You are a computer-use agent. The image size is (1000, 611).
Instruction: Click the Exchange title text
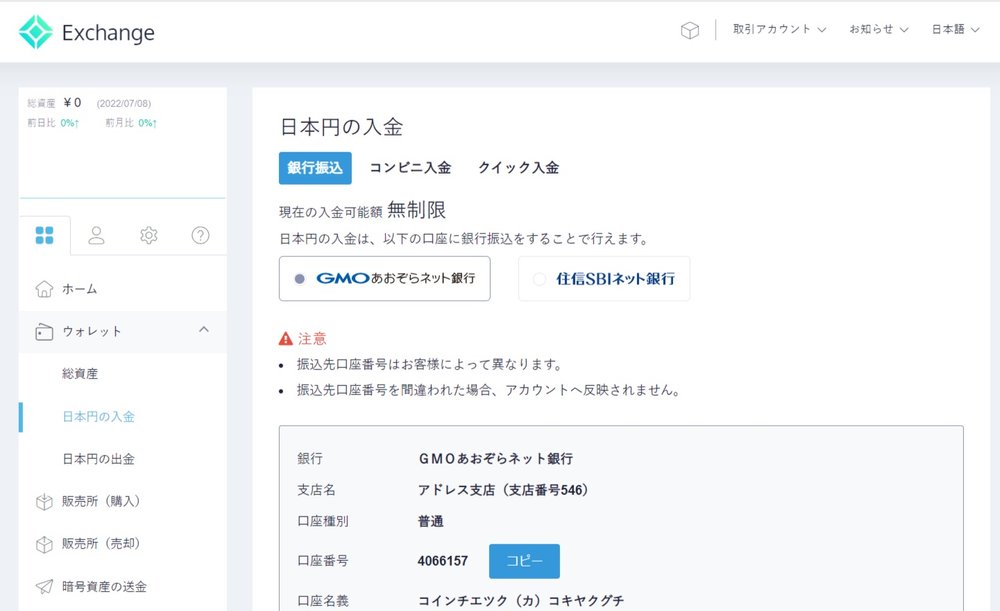[108, 33]
